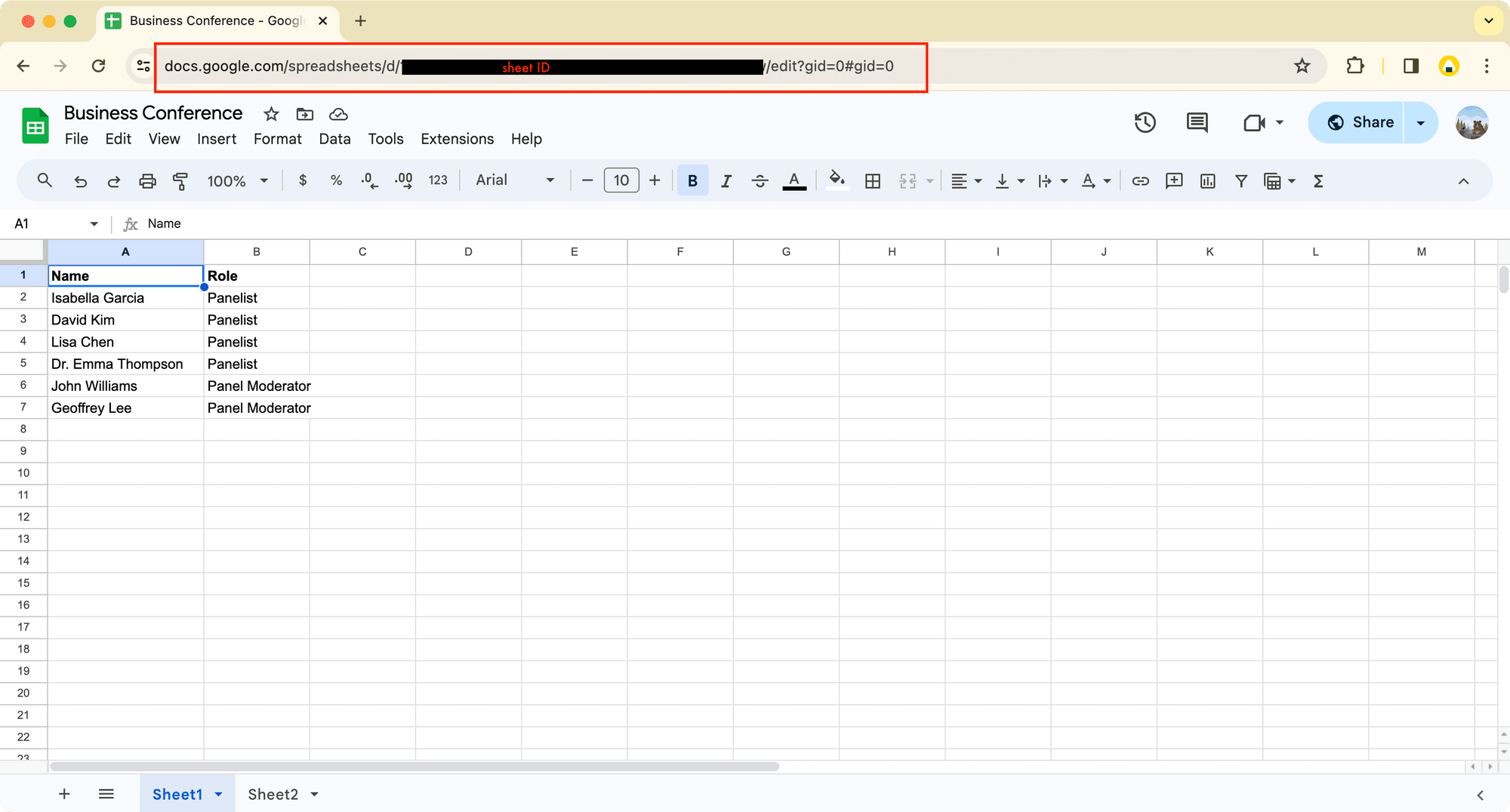Toggle strikethrough formatting
This screenshot has height=812, width=1510.
tap(760, 180)
